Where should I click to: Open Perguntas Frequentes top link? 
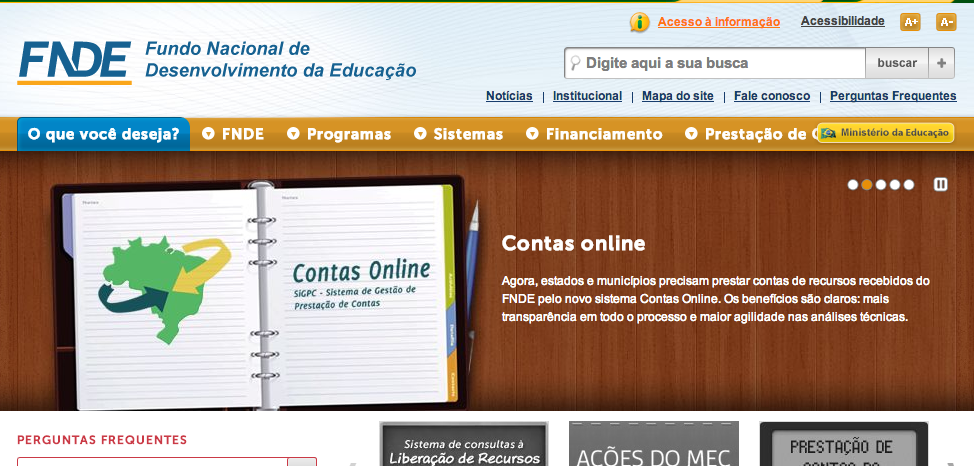[893, 96]
